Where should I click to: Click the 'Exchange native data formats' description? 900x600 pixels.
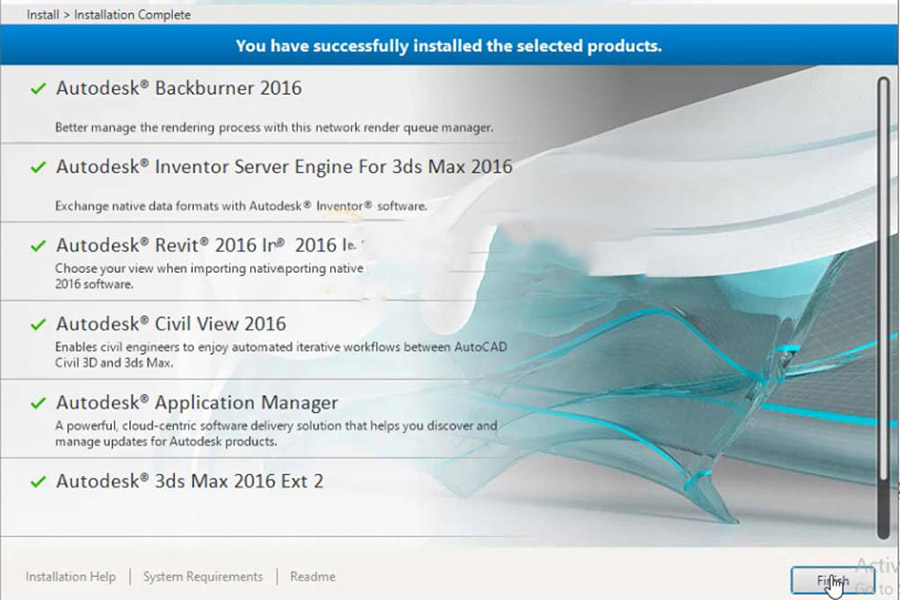click(x=241, y=206)
